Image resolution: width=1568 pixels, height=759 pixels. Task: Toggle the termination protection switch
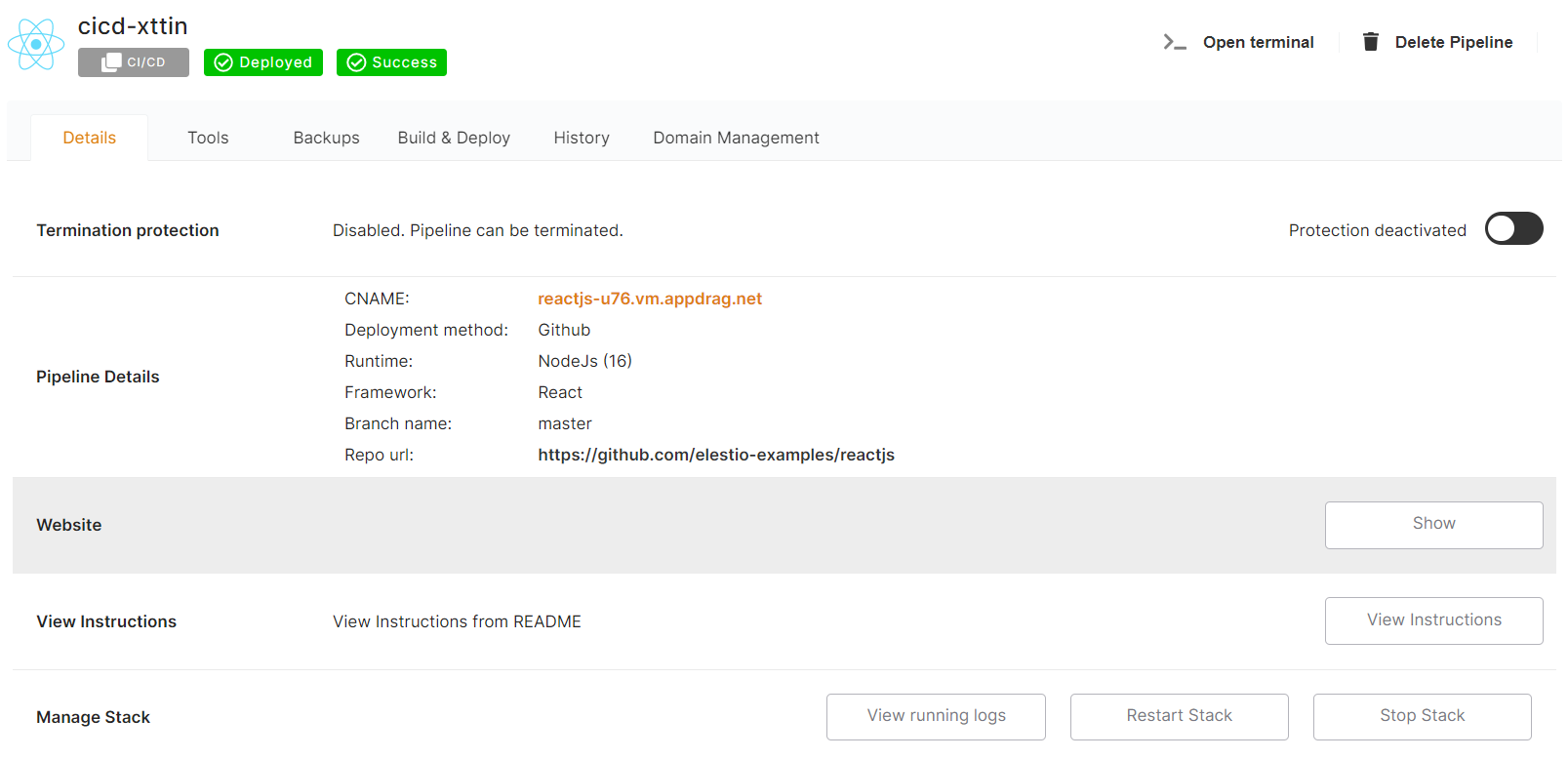click(1512, 229)
